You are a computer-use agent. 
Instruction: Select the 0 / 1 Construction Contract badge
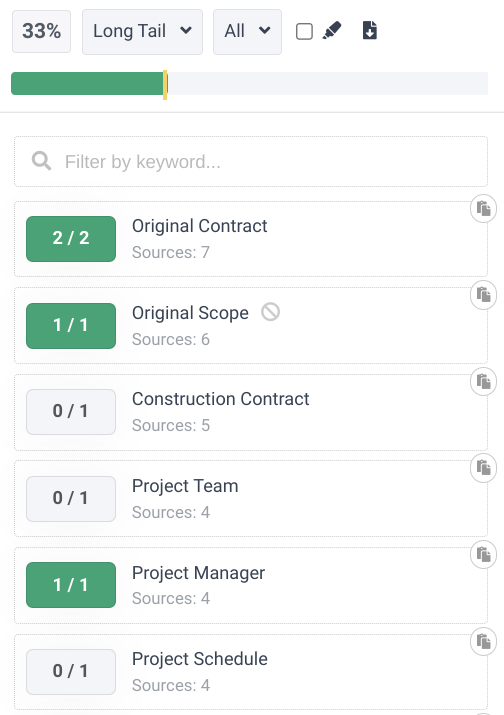point(71,412)
